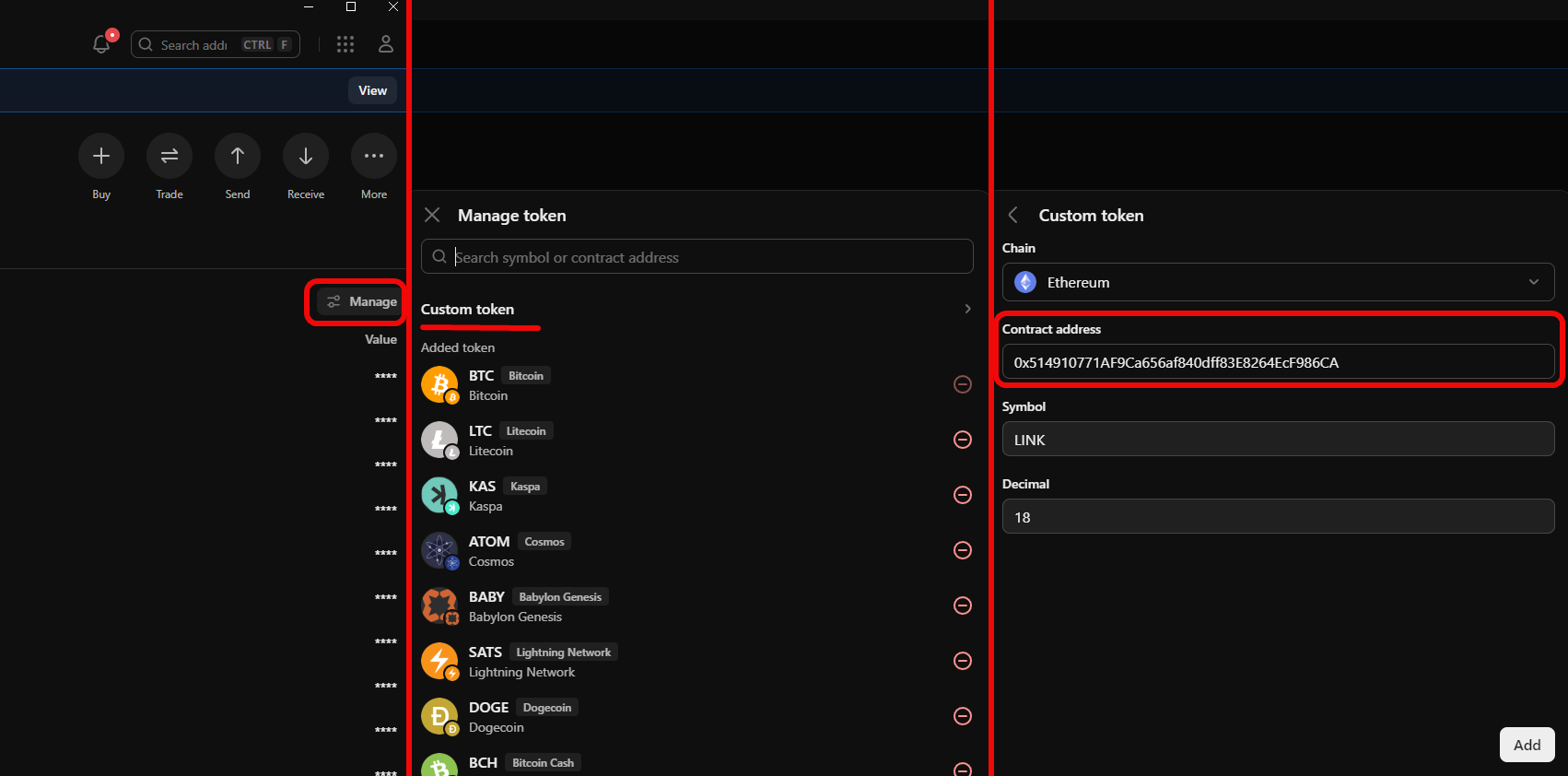Open the apps grid menu
Image resolution: width=1568 pixels, height=776 pixels.
click(345, 44)
